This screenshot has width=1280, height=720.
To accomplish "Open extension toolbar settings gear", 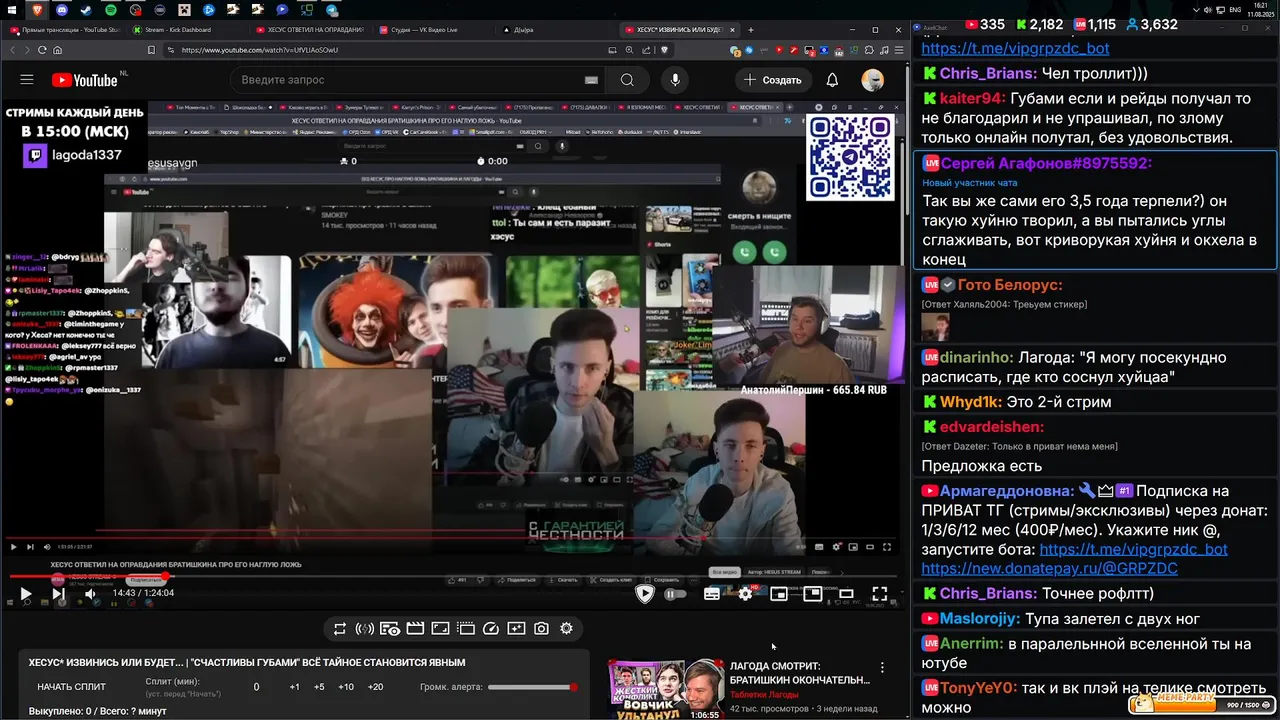I will 566,629.
